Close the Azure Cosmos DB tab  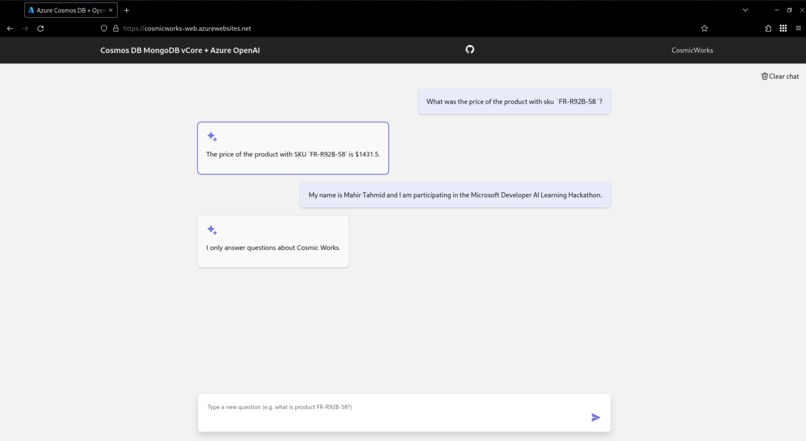click(111, 10)
